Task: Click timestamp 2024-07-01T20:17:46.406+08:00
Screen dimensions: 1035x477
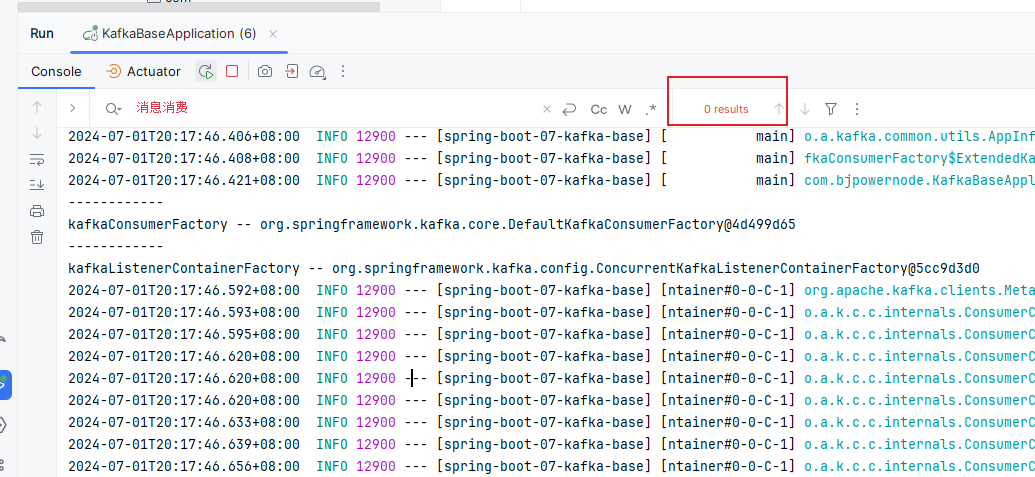Action: point(184,137)
